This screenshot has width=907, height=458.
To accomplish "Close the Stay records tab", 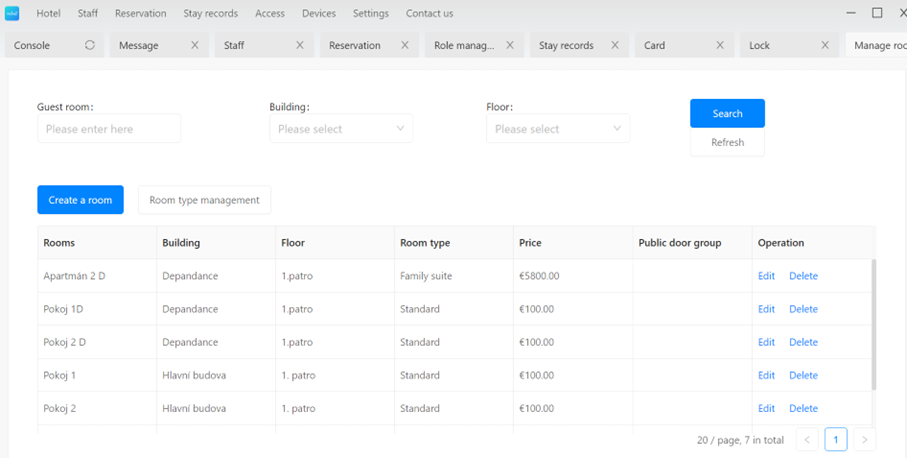I will [615, 45].
